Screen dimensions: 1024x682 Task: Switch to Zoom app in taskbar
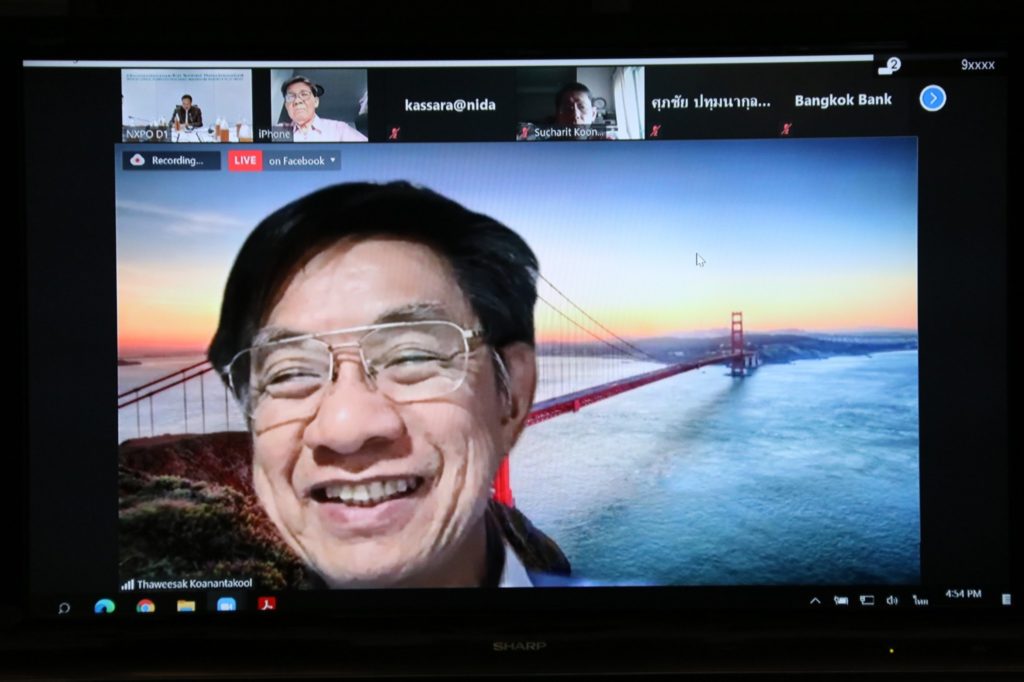(x=226, y=604)
